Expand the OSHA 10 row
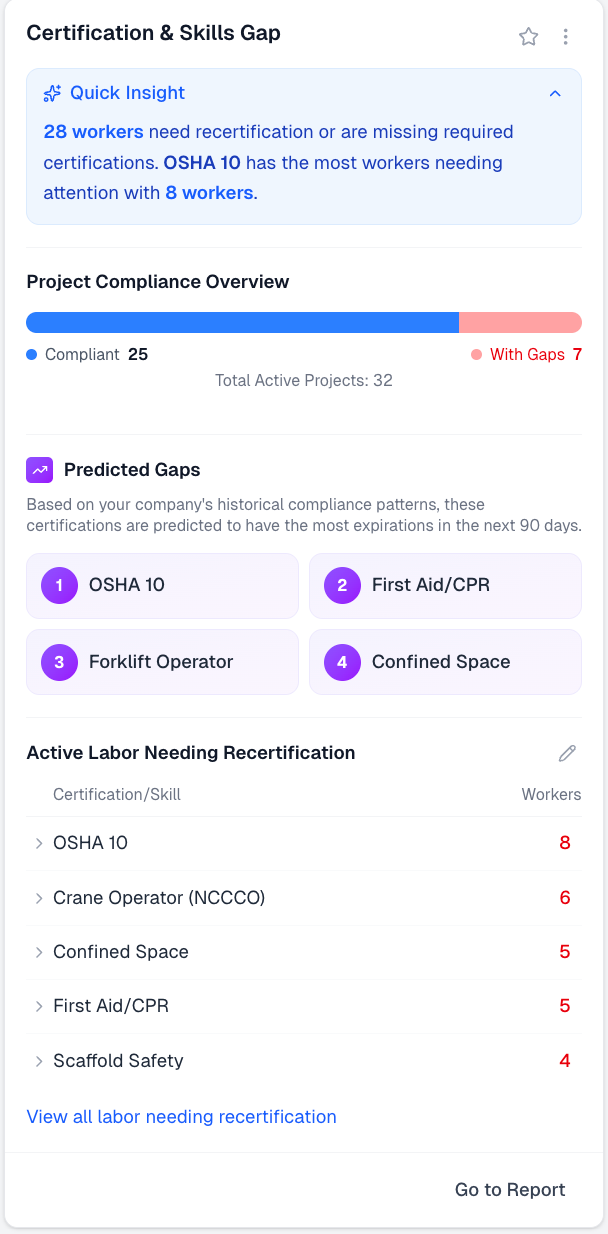Image resolution: width=608 pixels, height=1234 pixels. (x=39, y=843)
